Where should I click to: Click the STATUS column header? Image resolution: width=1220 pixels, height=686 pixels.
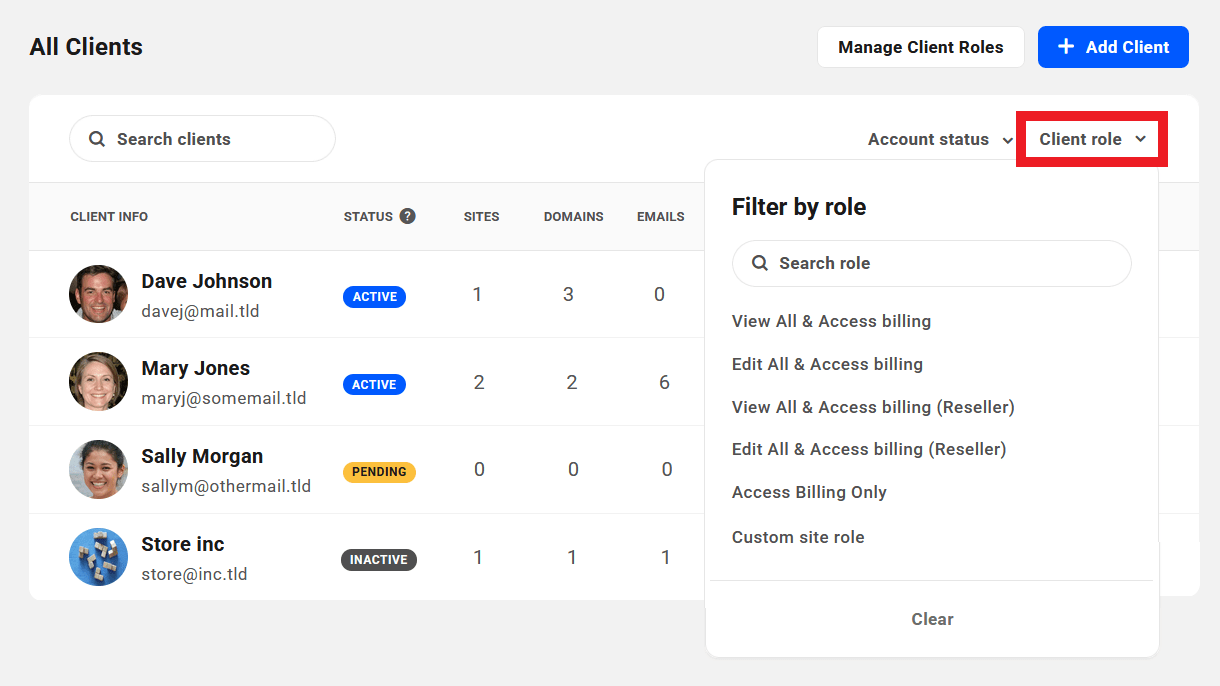(x=368, y=216)
